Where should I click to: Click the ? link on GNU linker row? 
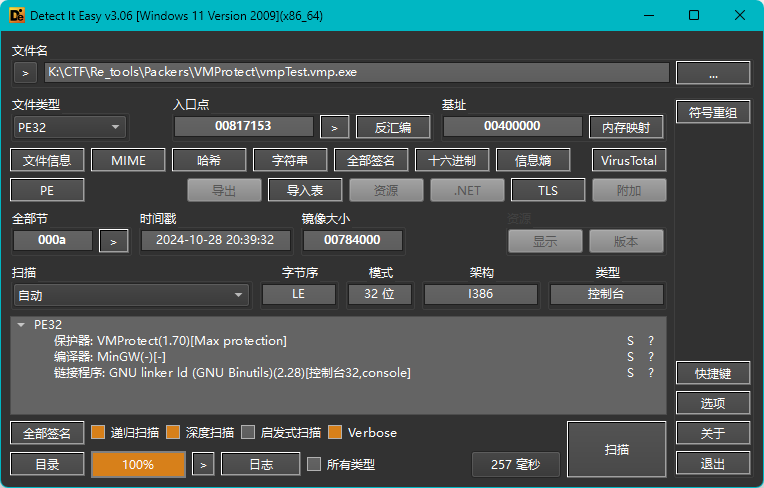pyautogui.click(x=651, y=373)
